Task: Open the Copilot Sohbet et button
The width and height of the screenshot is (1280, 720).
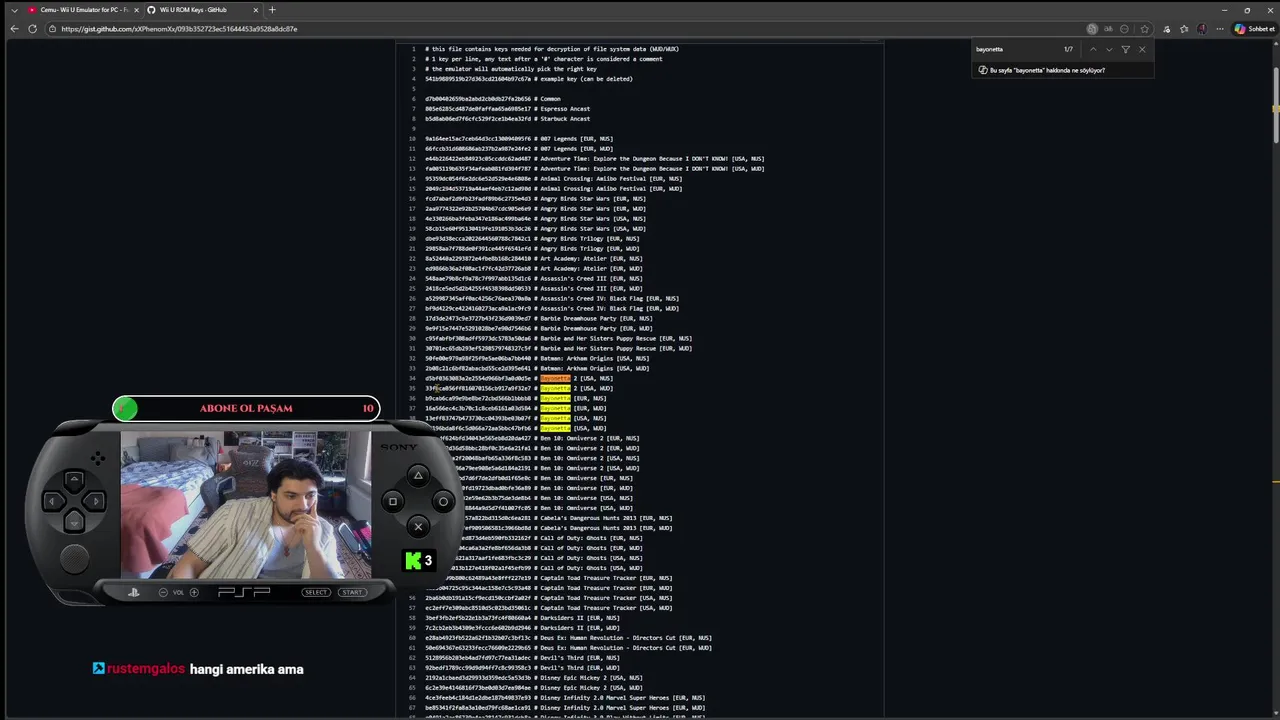Action: pyautogui.click(x=1255, y=29)
